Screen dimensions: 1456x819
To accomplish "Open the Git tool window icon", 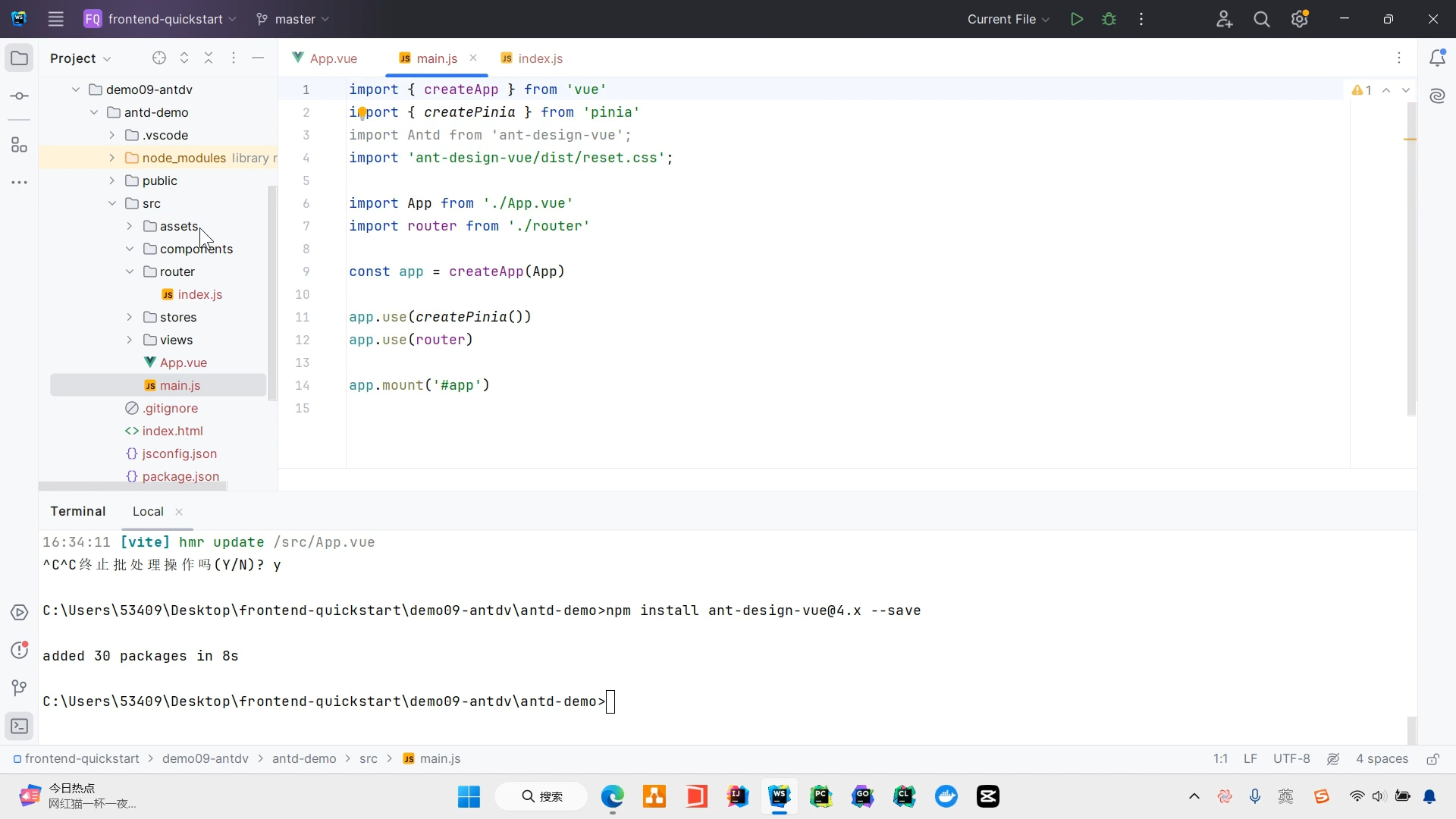I will point(20,688).
